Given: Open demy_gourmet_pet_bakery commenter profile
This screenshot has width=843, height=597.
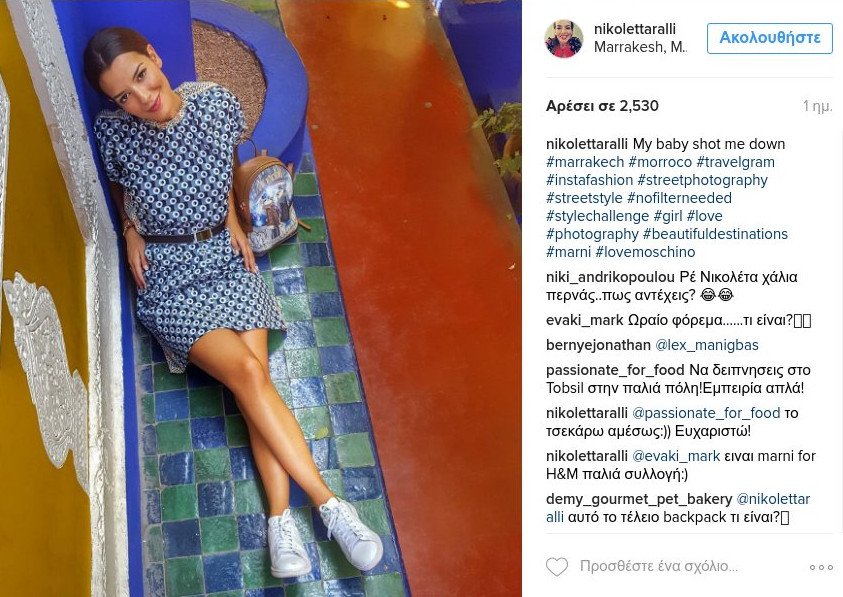Looking at the screenshot, I should pyautogui.click(x=639, y=499).
